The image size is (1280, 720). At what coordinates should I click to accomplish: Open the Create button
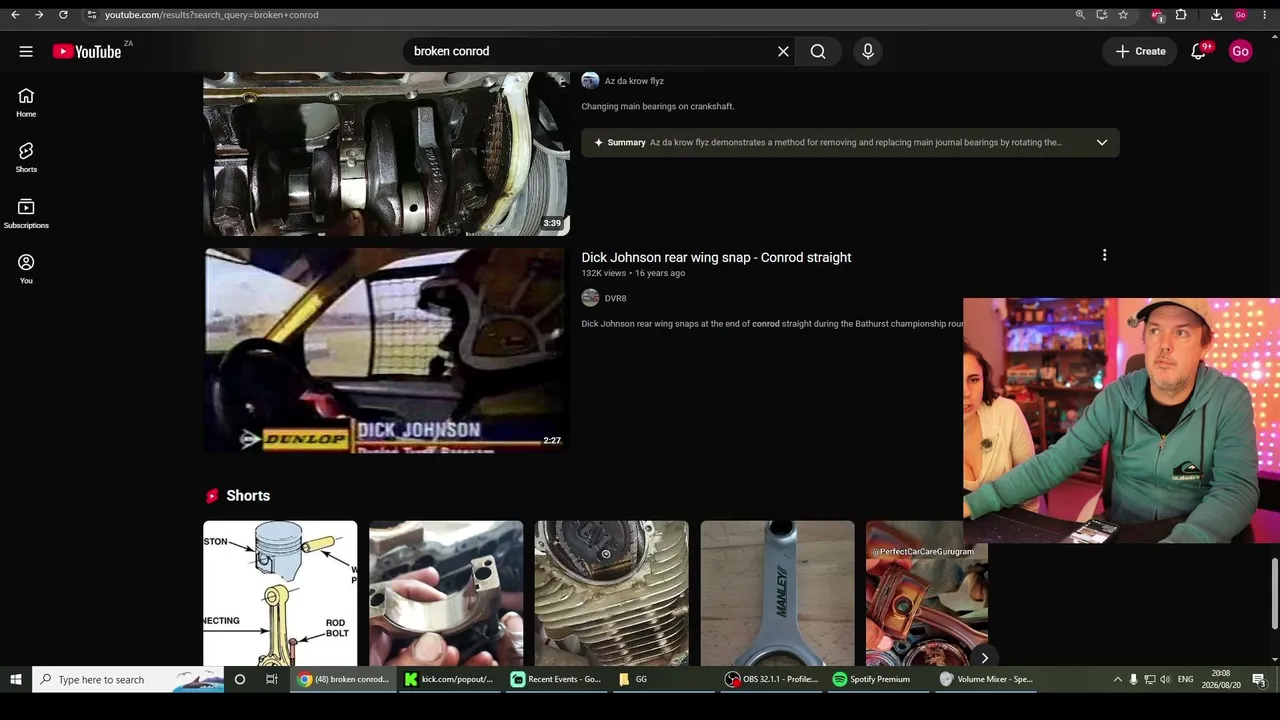tap(1140, 51)
